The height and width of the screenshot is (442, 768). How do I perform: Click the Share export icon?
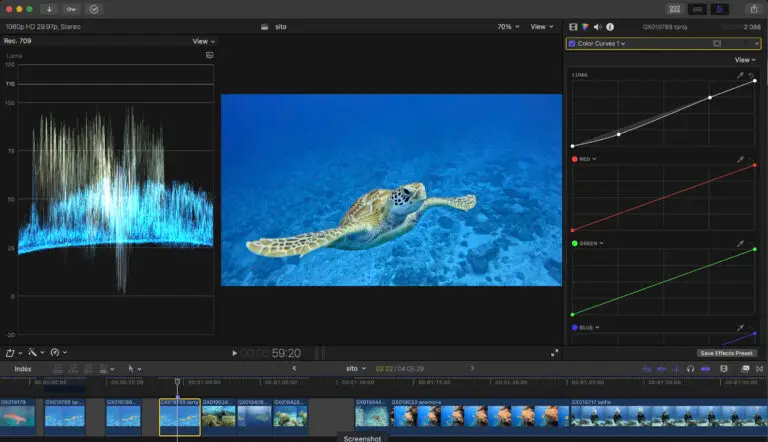(x=754, y=9)
